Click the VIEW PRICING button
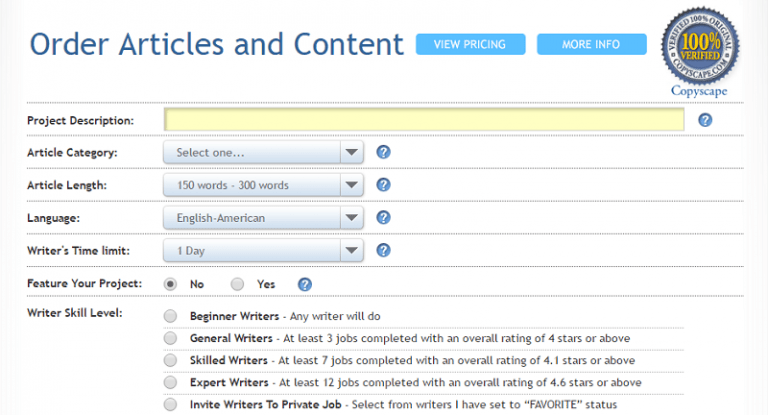This screenshot has height=415, width=768. (x=471, y=44)
